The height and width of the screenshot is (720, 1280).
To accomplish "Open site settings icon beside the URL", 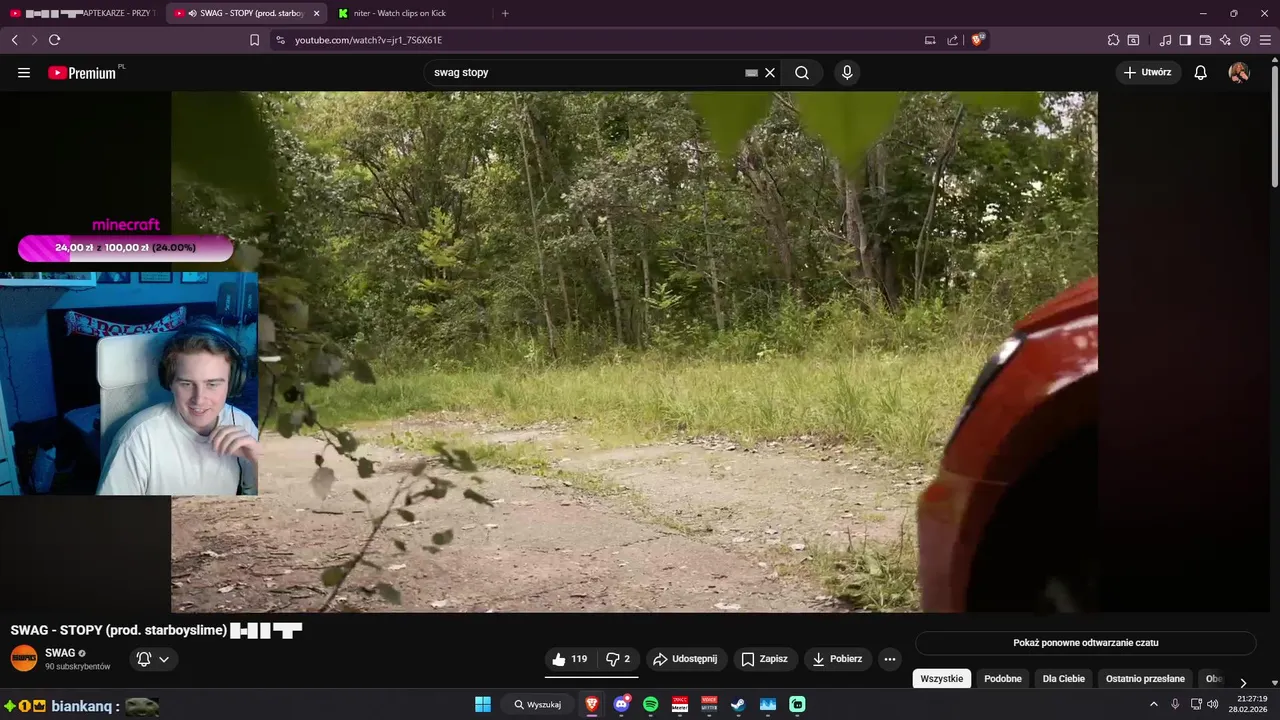I will click(x=280, y=40).
